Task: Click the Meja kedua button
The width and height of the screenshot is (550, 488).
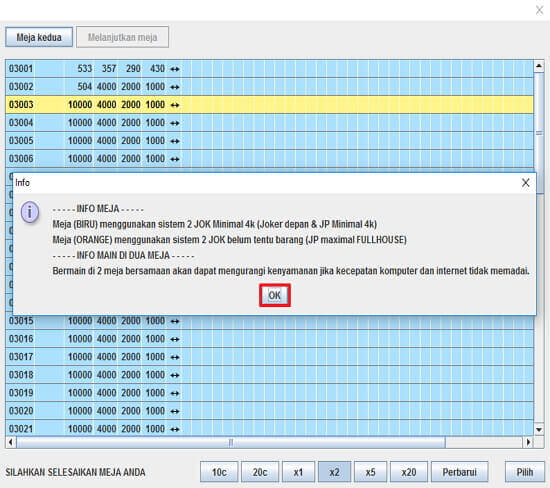Action: 39,37
